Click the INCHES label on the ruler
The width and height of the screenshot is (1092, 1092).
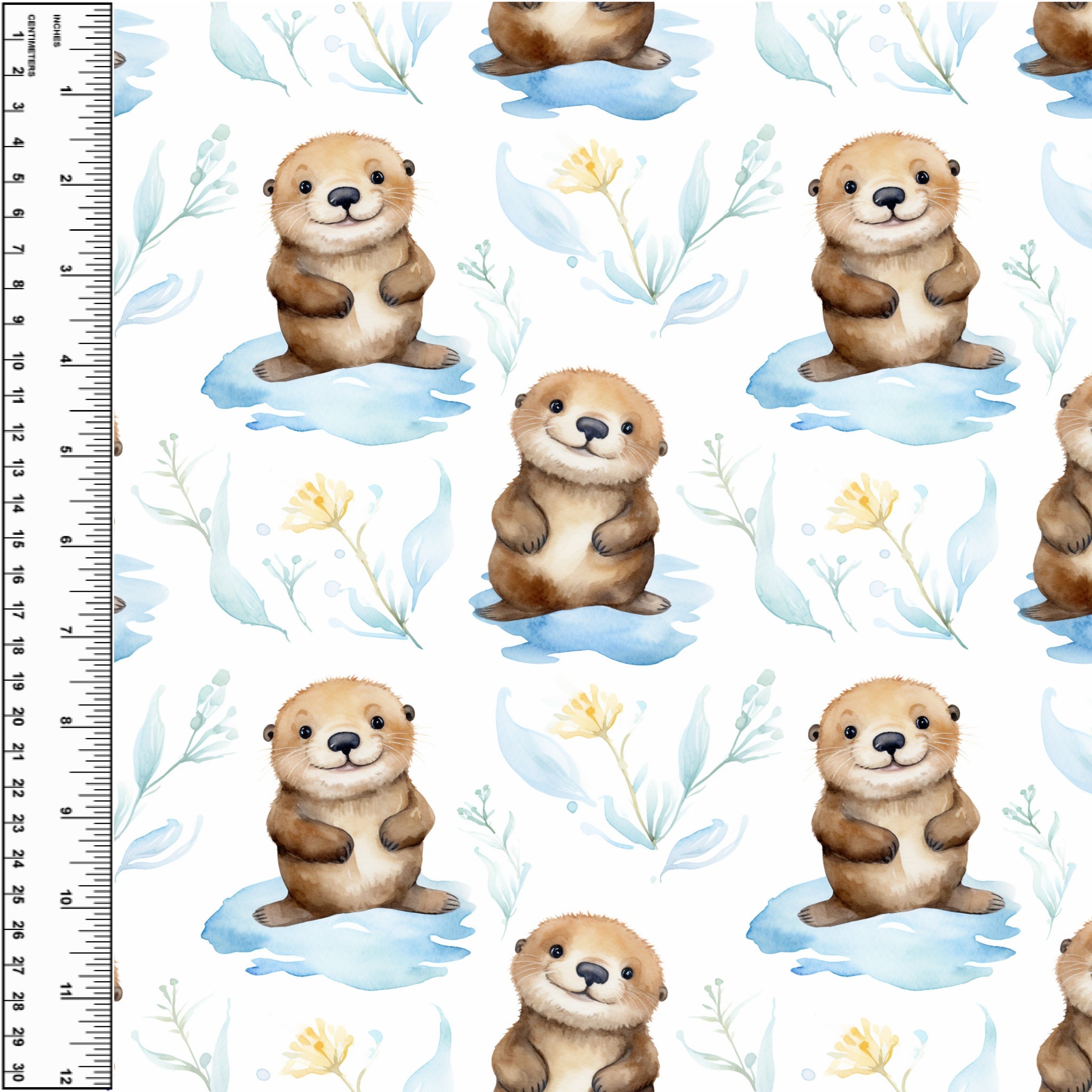coord(57,31)
